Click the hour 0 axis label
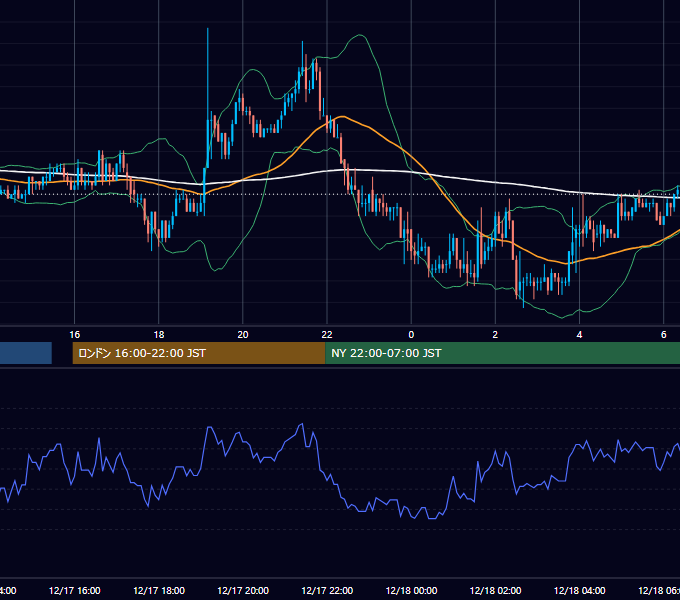 tap(411, 334)
